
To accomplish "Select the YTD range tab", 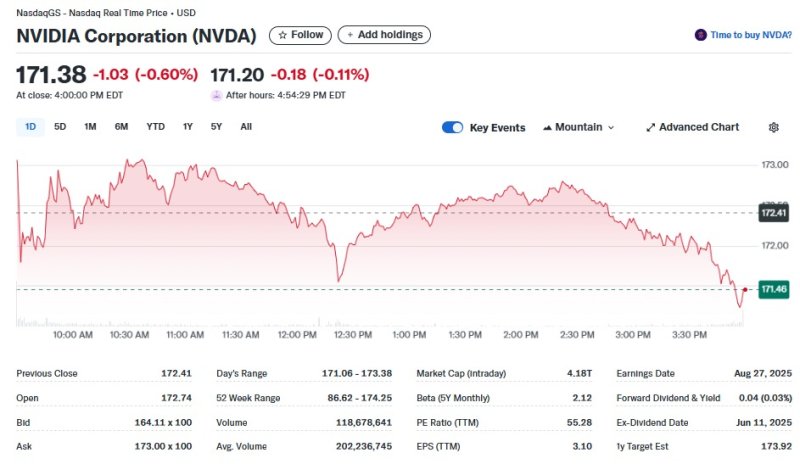I will pyautogui.click(x=155, y=127).
